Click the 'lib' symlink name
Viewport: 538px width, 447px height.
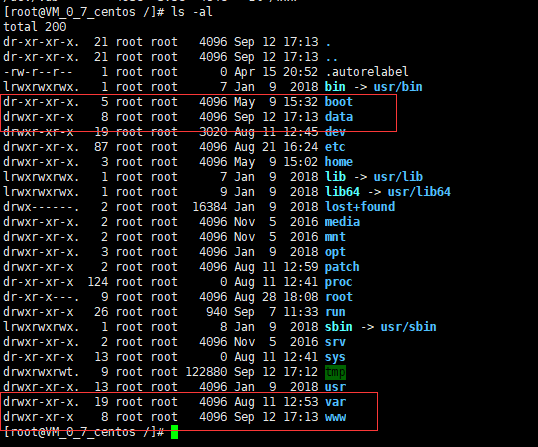click(335, 177)
